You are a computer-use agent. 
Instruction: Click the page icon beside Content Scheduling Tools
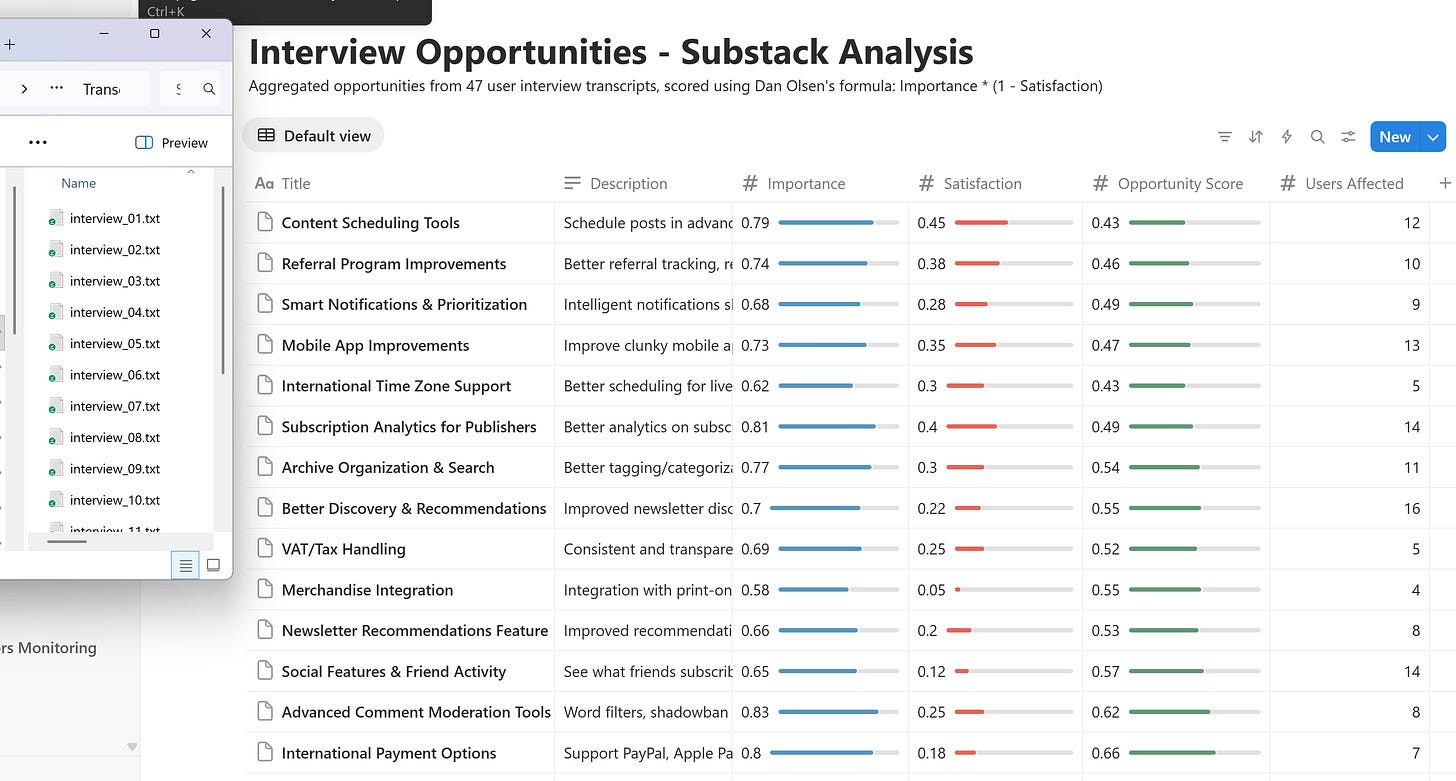(x=264, y=222)
